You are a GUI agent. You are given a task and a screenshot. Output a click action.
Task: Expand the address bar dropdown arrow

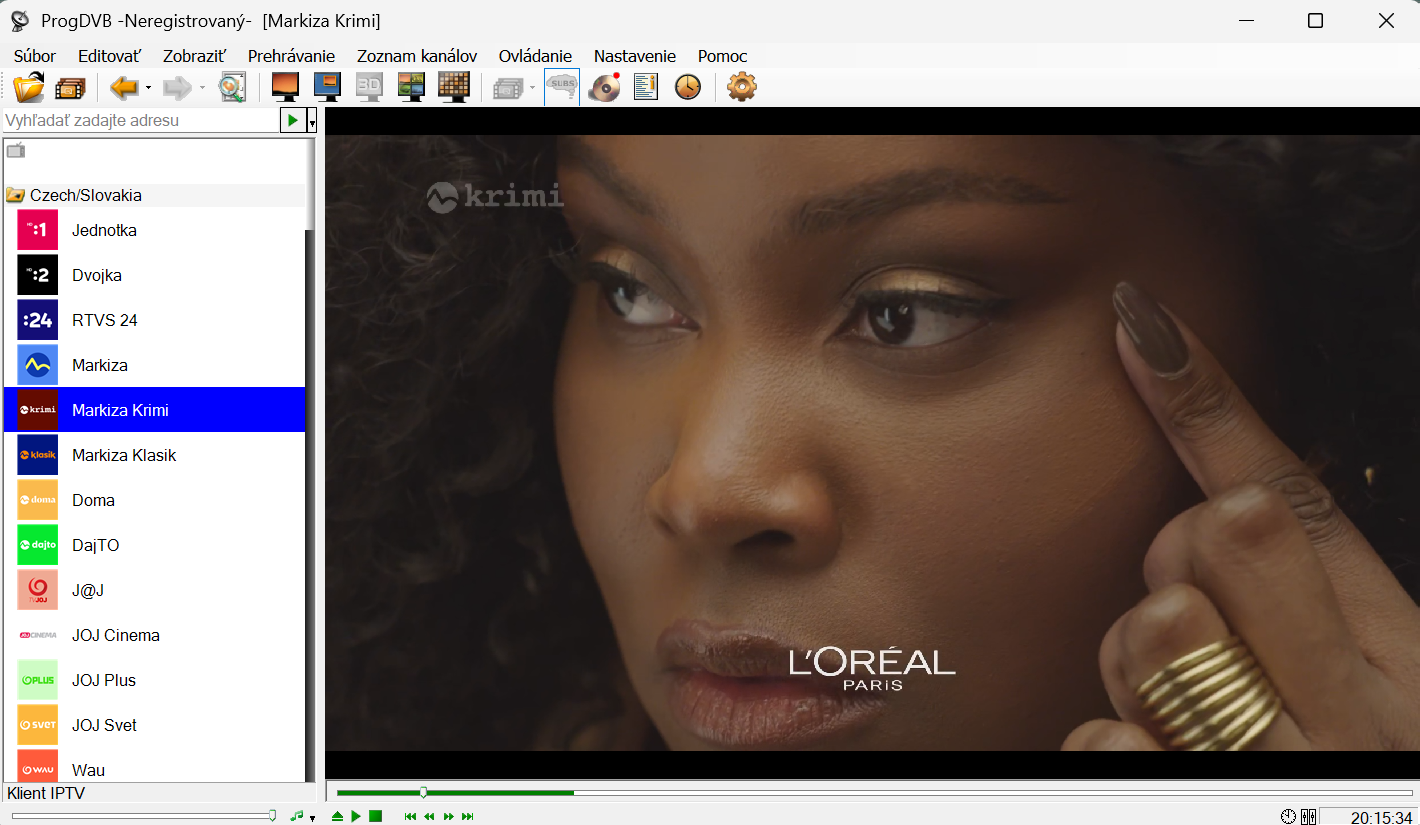point(312,121)
